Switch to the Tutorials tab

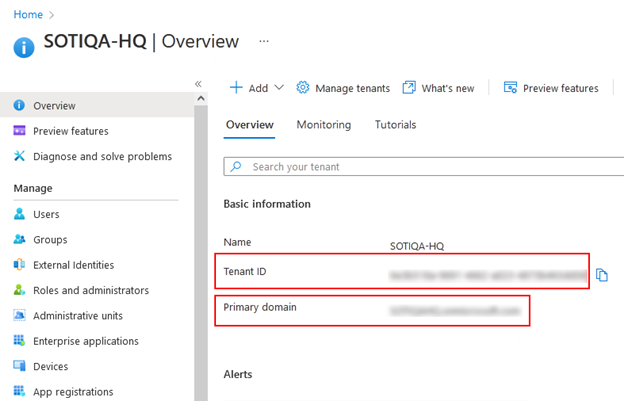[396, 125]
